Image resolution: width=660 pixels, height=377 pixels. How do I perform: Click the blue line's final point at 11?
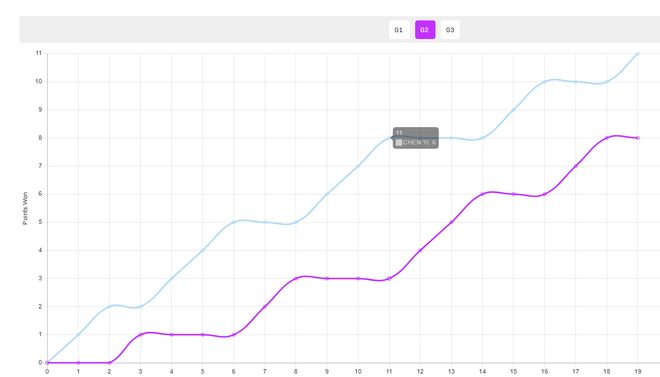(638, 54)
